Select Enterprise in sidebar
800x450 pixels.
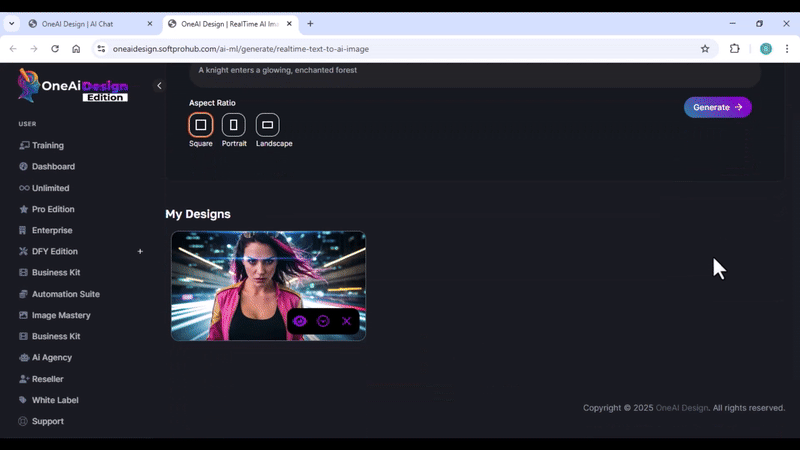tap(45, 230)
